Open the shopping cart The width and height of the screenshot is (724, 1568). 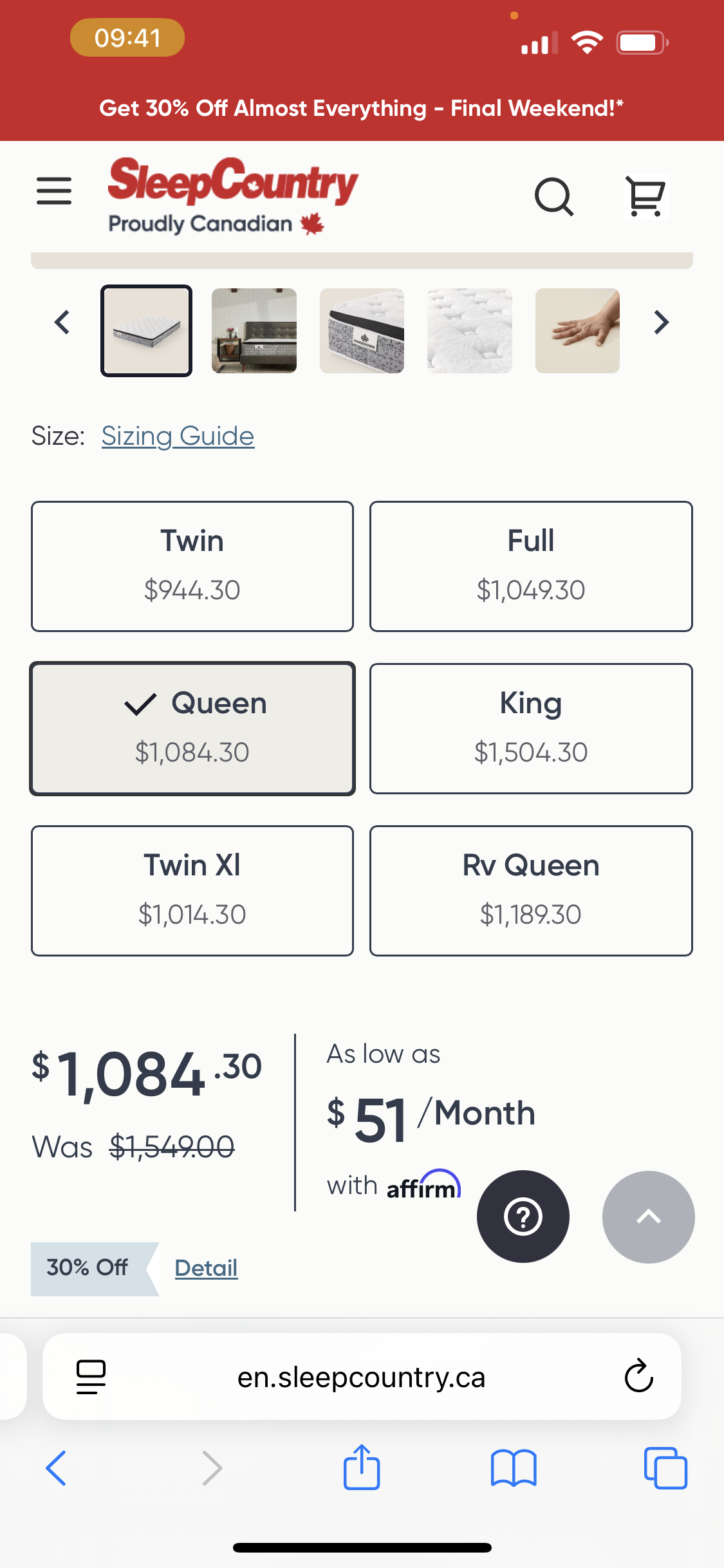(645, 196)
